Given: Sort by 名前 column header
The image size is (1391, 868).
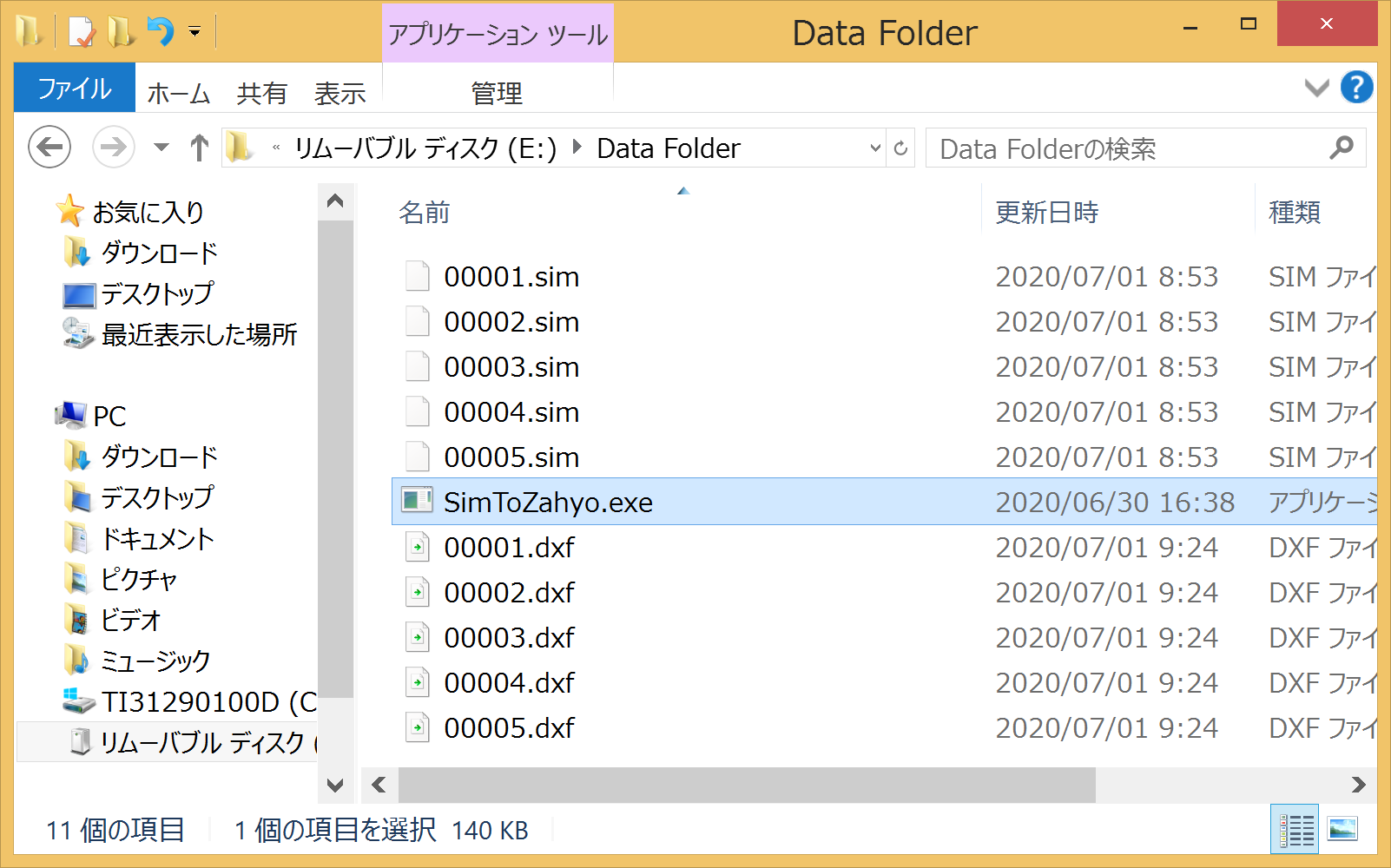Looking at the screenshot, I should pos(425,212).
